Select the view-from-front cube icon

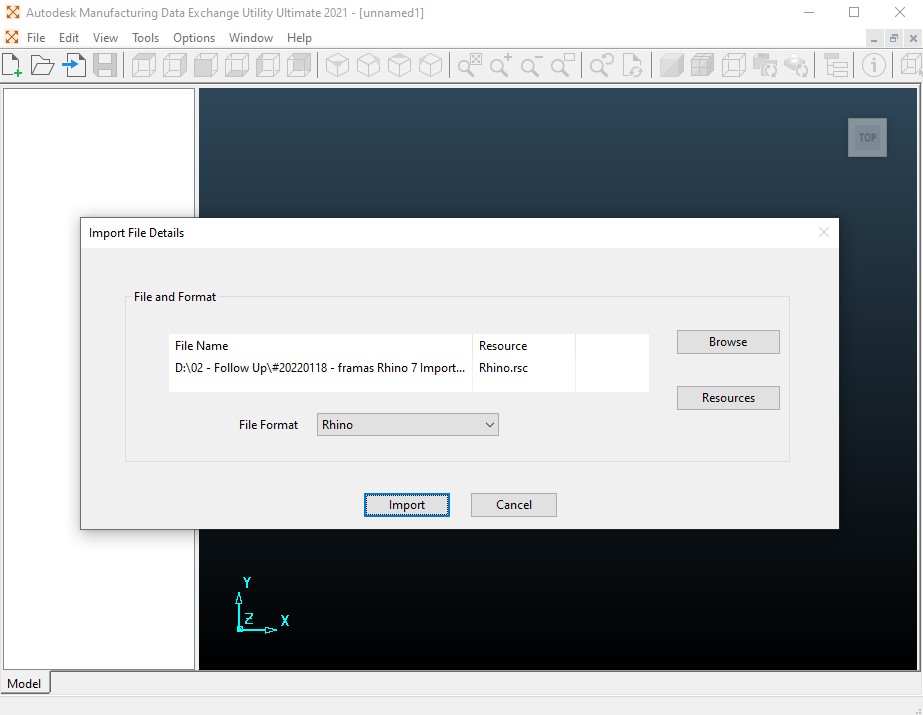(206, 65)
